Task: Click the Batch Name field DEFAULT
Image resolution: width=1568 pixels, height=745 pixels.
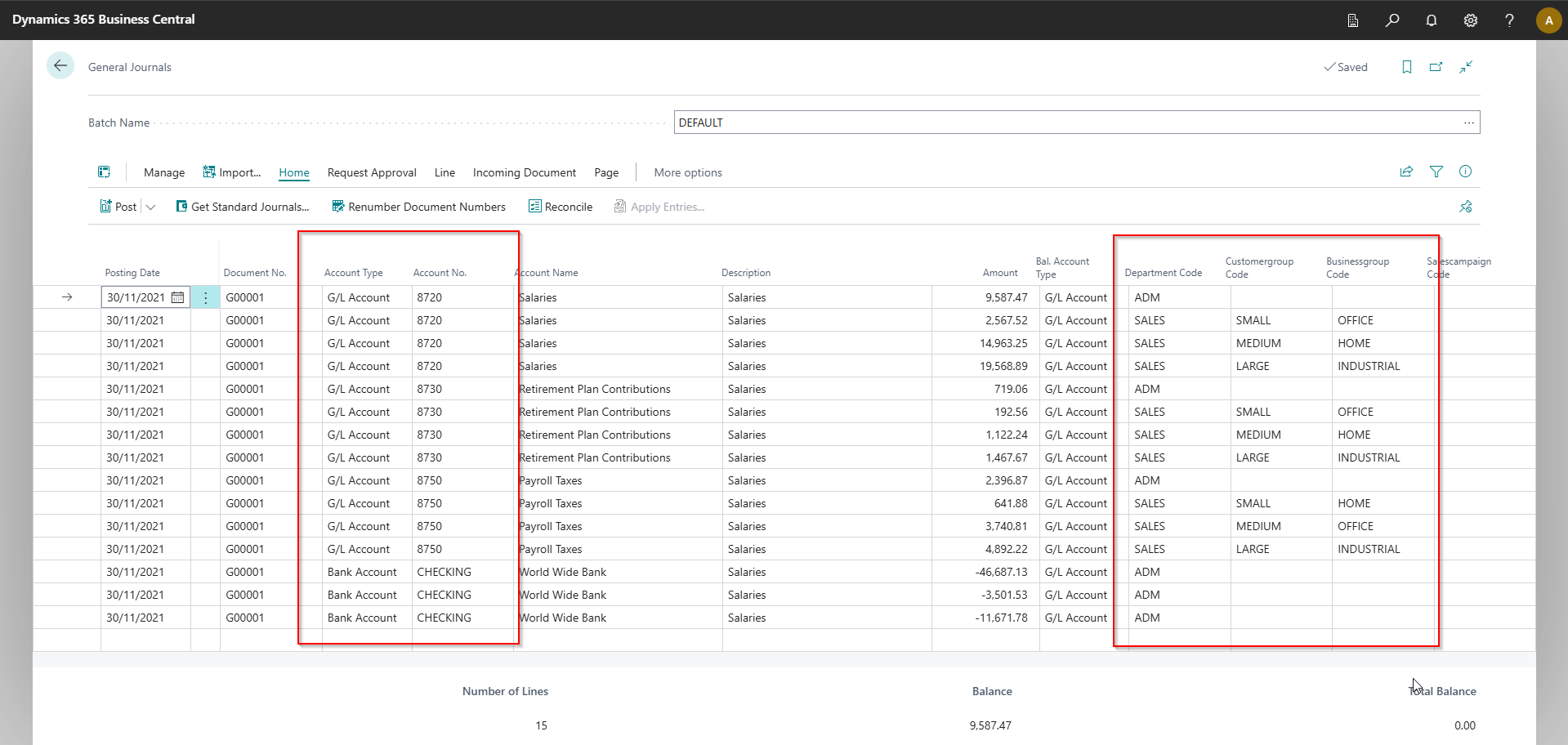Action: coord(1077,123)
